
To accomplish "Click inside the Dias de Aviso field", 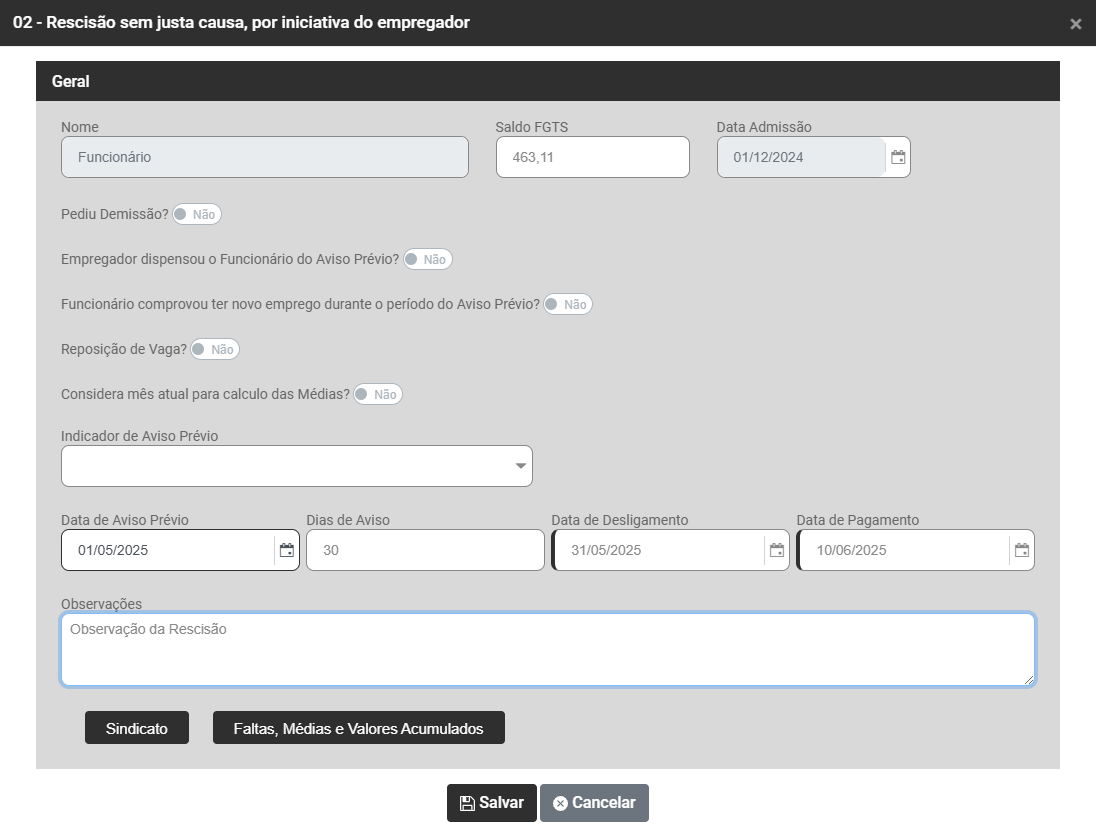I will [425, 550].
